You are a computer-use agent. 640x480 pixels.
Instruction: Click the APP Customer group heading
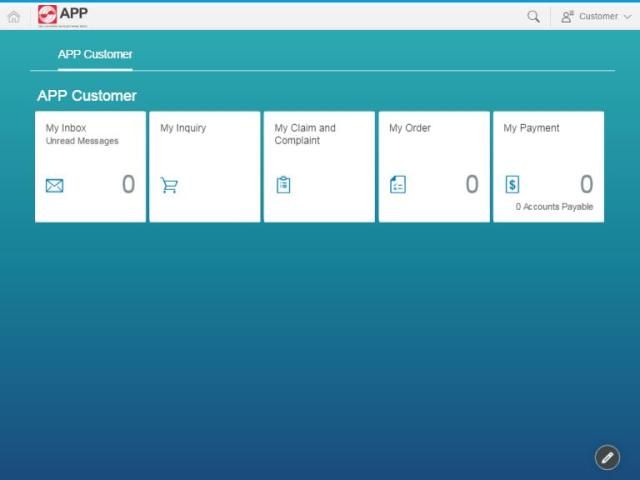click(x=87, y=96)
